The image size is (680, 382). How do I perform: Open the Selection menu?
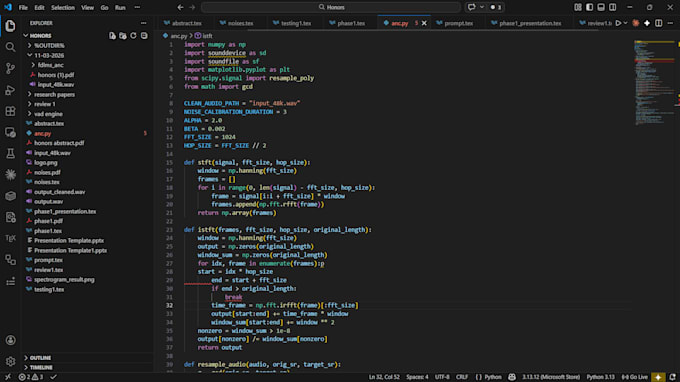(x=62, y=7)
